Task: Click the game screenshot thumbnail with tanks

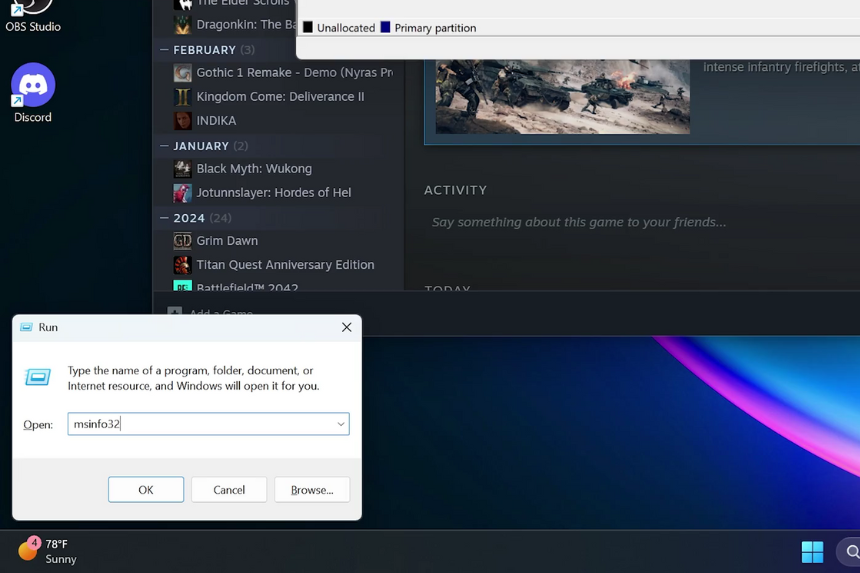Action: [562, 97]
